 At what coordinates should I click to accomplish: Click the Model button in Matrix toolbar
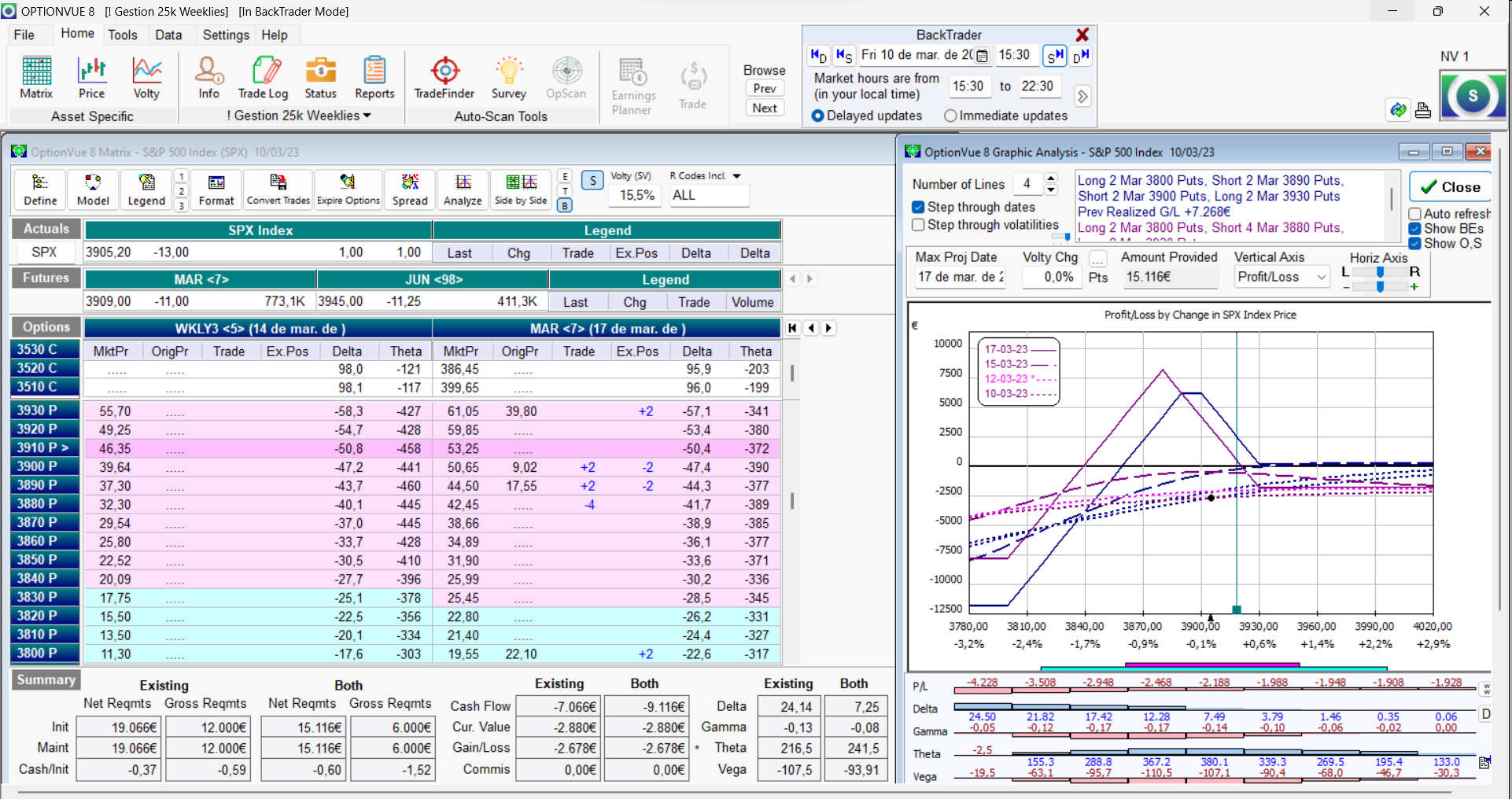(x=93, y=190)
